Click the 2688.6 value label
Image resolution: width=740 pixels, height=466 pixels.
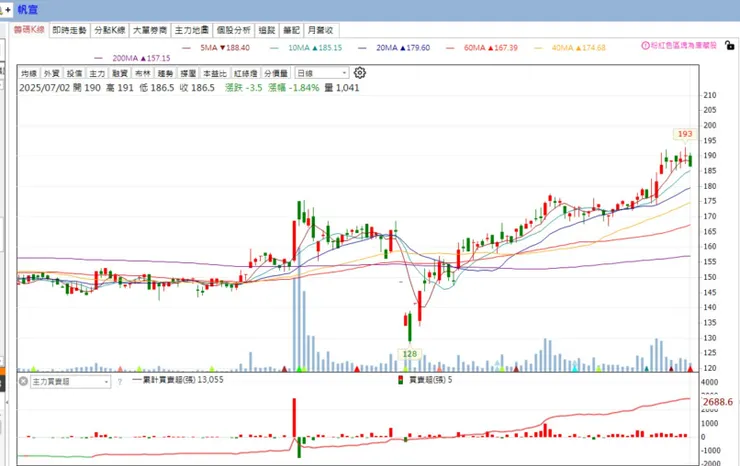718,402
